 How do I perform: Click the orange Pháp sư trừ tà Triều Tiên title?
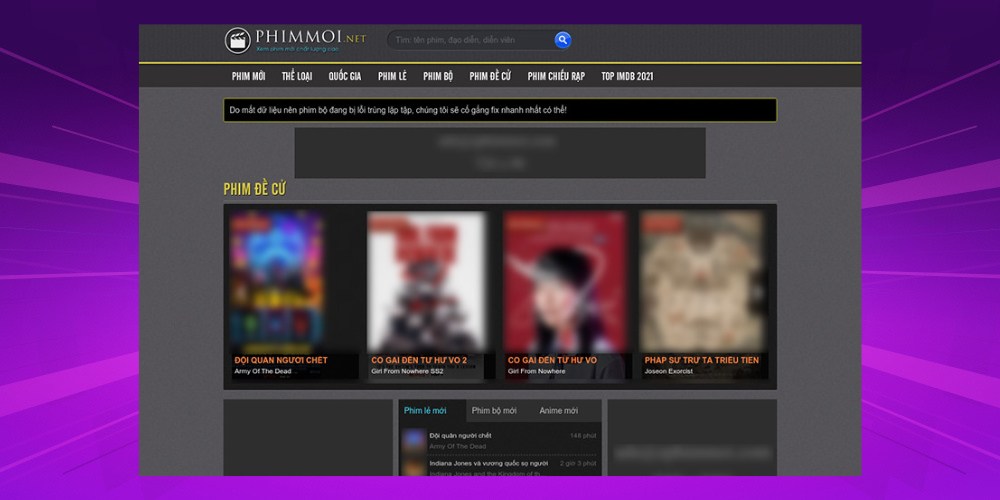coord(702,360)
